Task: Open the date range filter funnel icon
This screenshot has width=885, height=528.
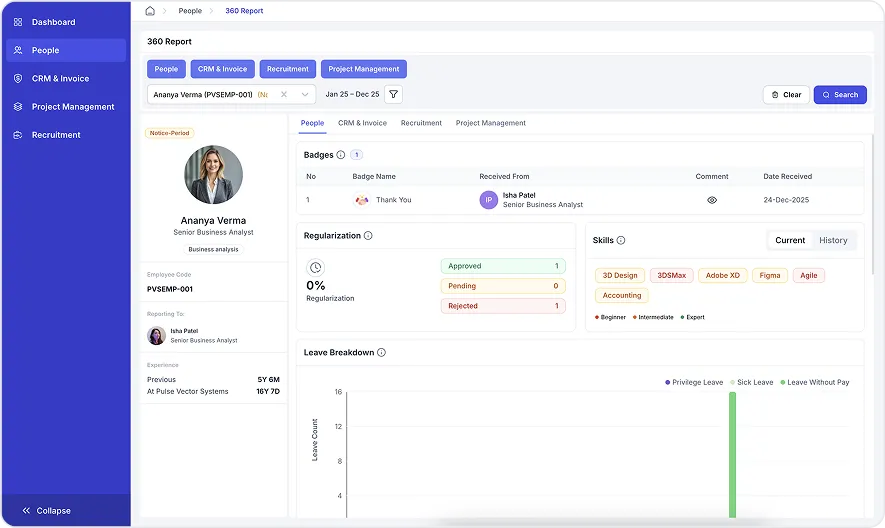Action: (393, 94)
